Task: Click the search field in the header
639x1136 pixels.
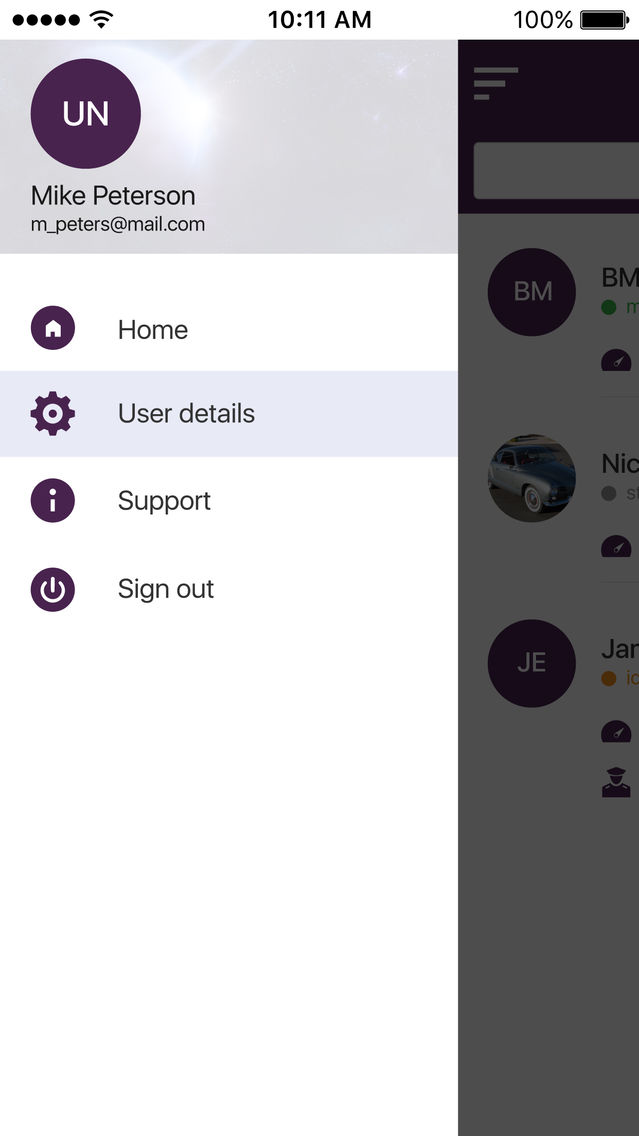Action: tap(556, 170)
